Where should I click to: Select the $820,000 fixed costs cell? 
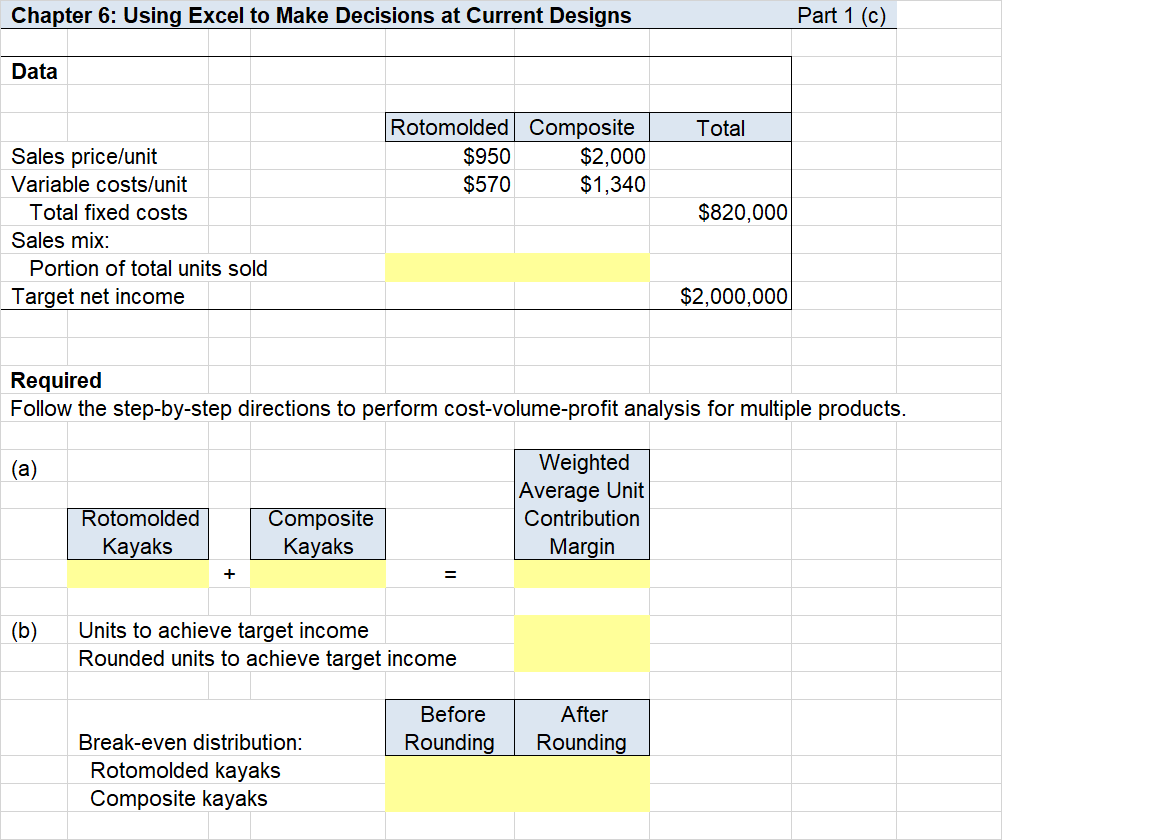pos(721,212)
